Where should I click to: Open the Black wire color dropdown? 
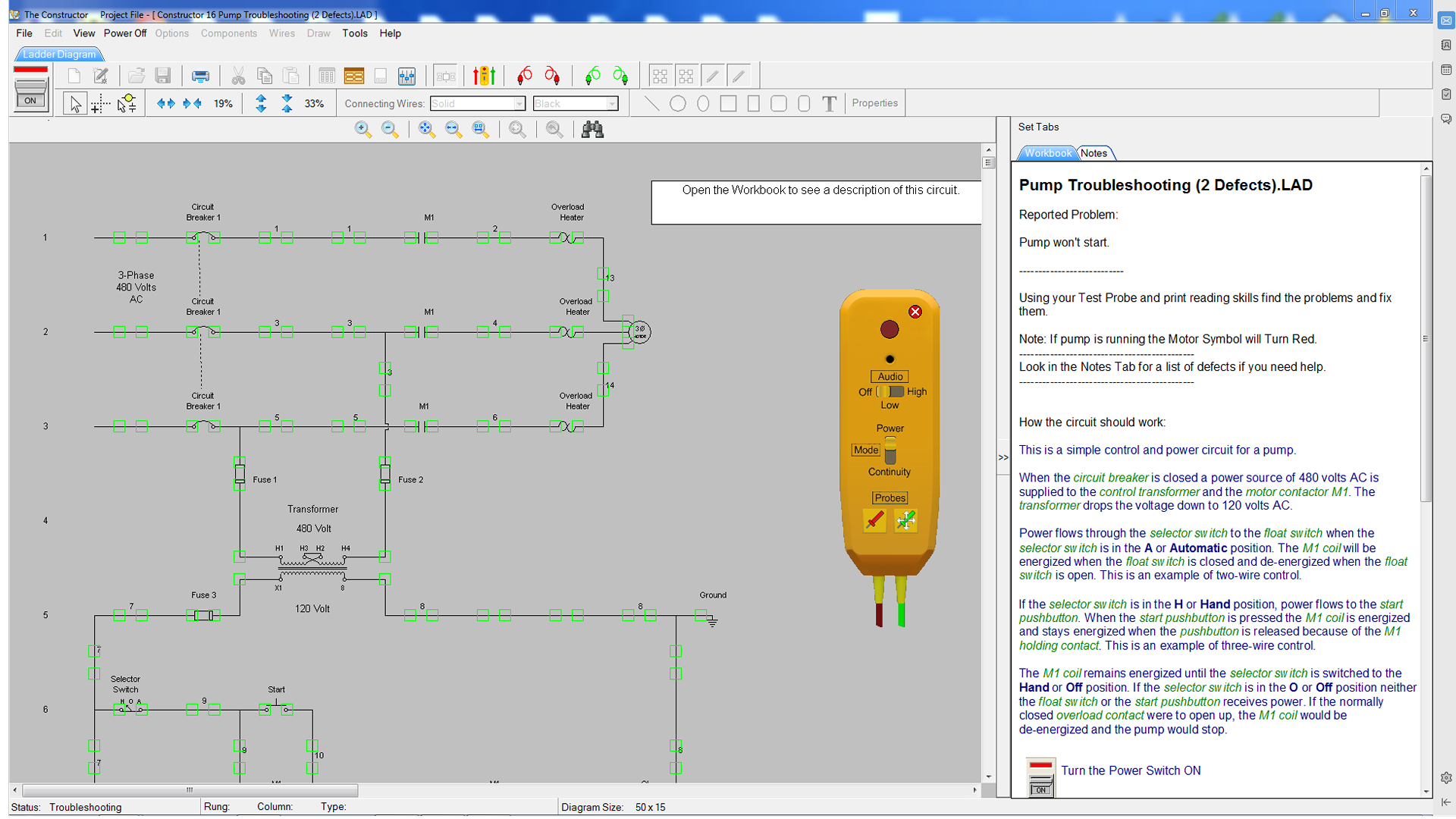(x=612, y=104)
